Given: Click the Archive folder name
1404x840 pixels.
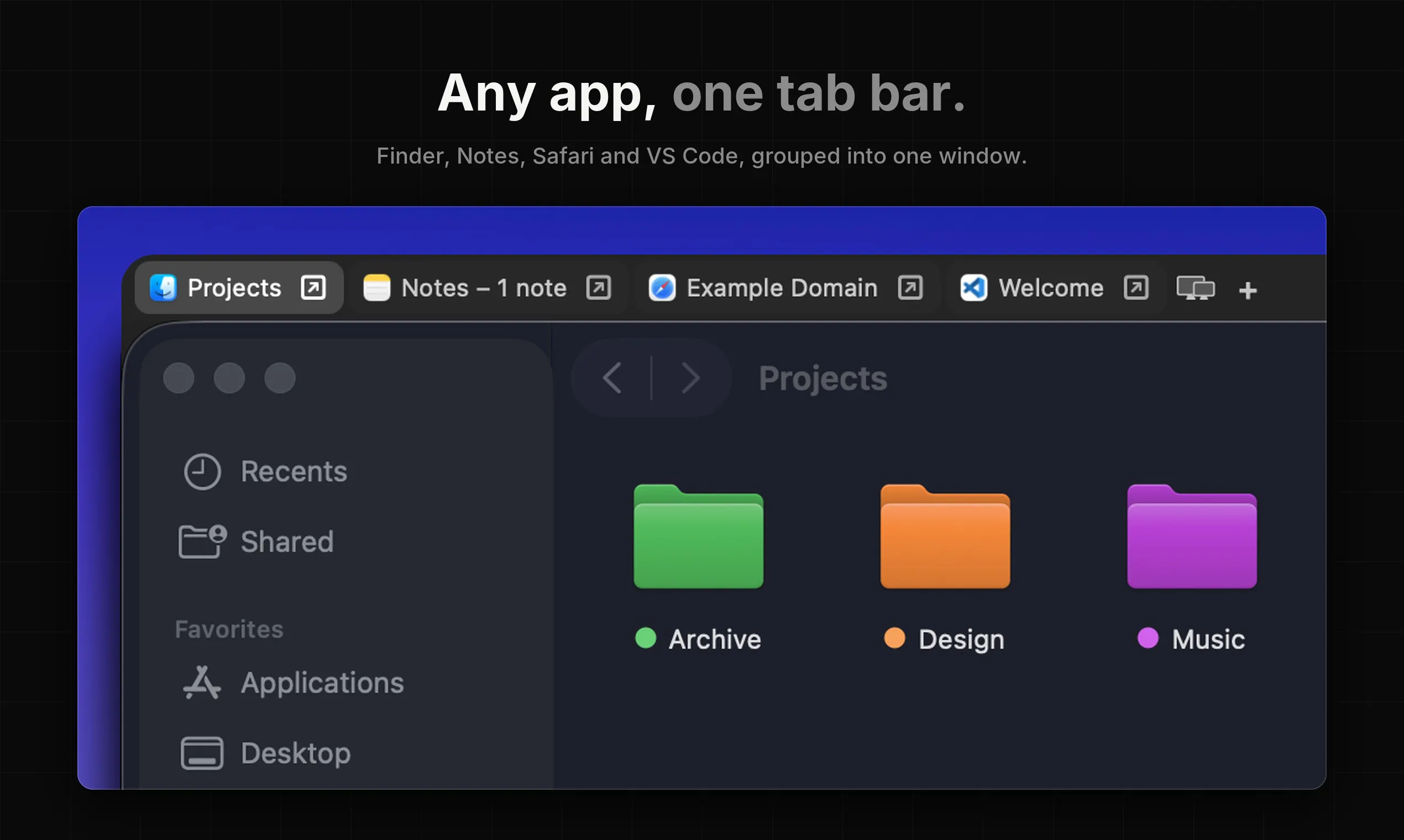Looking at the screenshot, I should 715,639.
